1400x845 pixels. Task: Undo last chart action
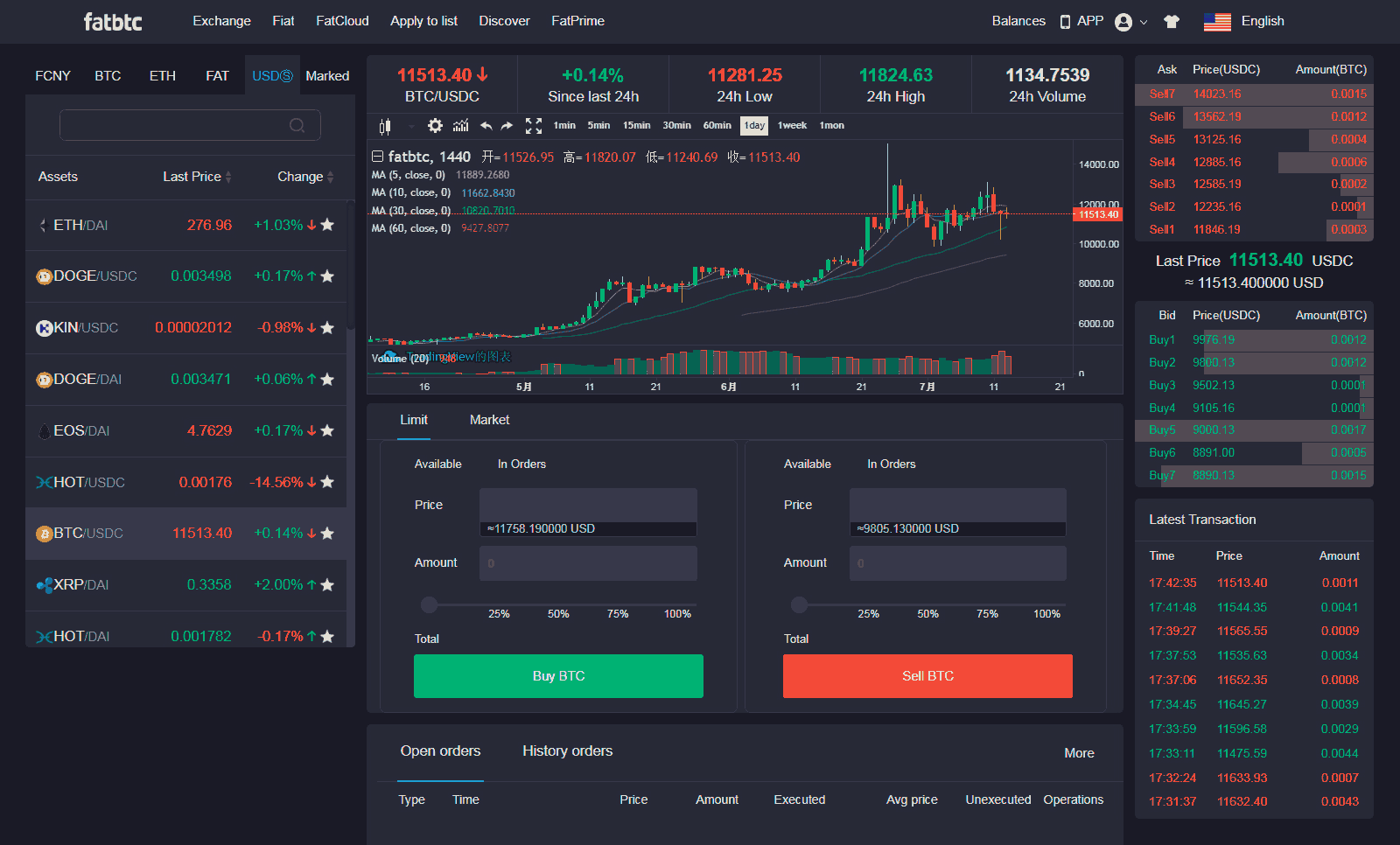pos(486,126)
